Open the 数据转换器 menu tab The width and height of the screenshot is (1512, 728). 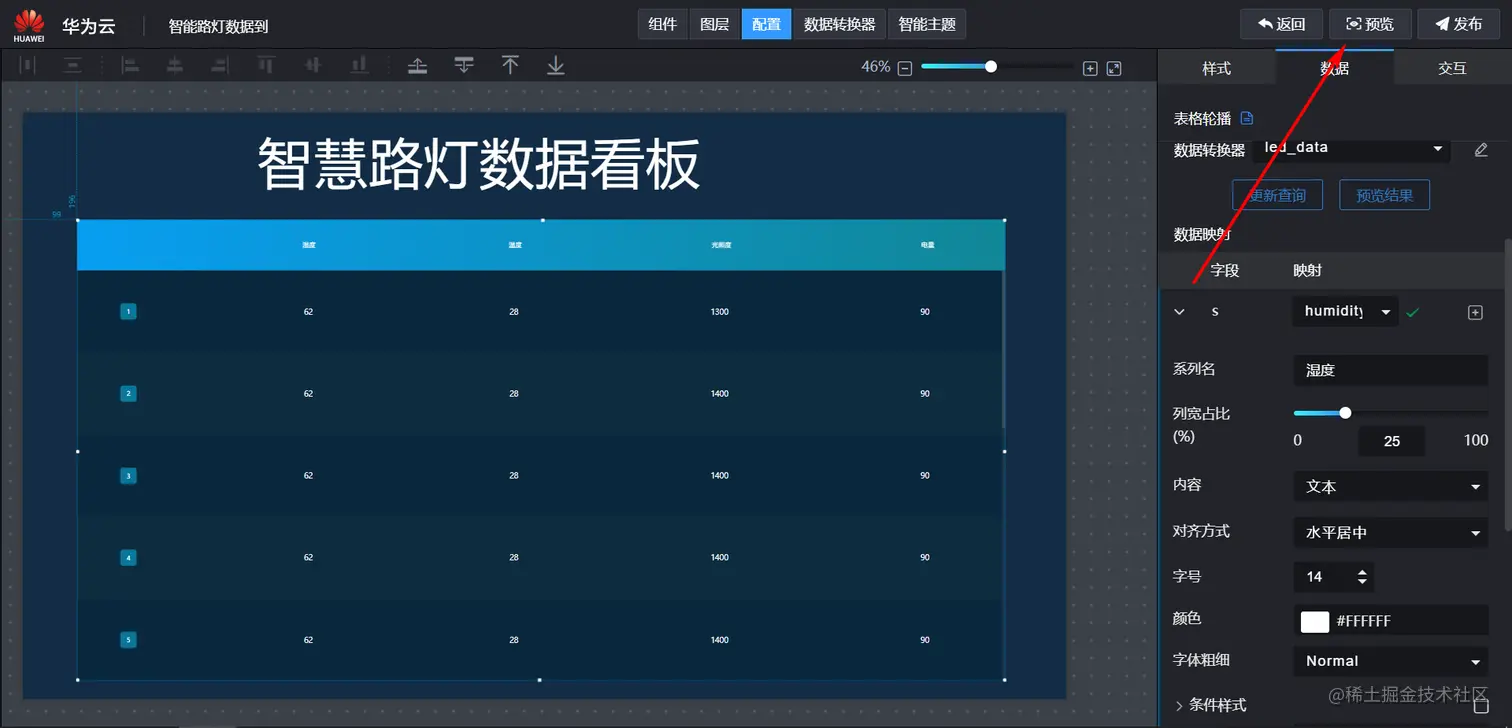point(840,24)
